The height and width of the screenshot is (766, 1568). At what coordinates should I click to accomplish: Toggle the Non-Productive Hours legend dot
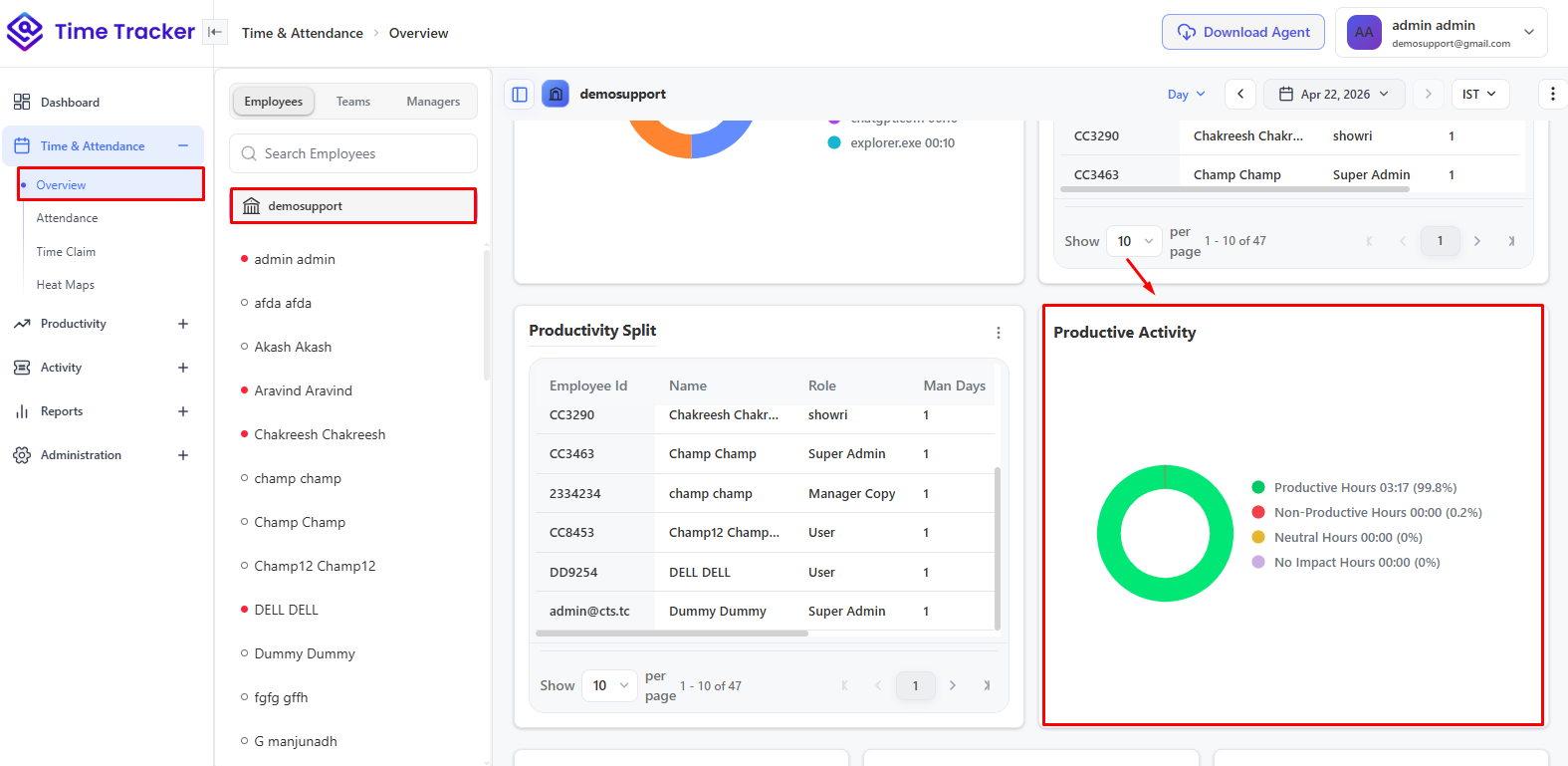tap(1258, 512)
